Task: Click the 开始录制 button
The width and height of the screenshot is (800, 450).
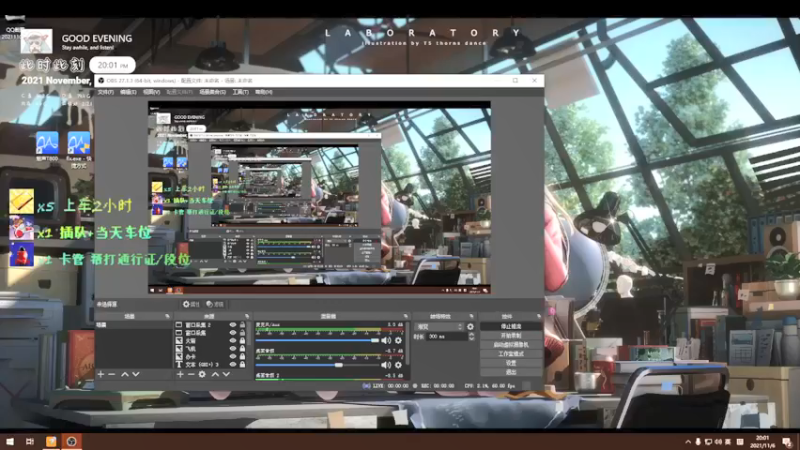Action: click(511, 336)
